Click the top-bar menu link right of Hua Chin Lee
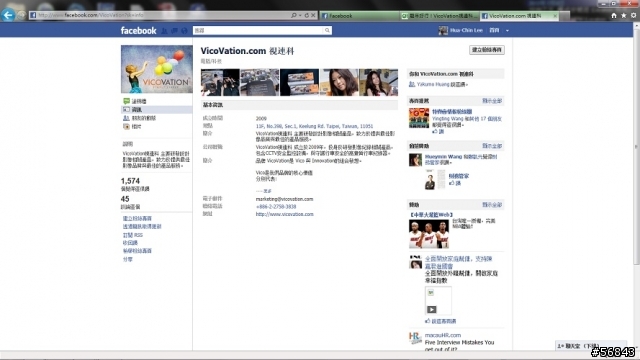 click(x=494, y=30)
